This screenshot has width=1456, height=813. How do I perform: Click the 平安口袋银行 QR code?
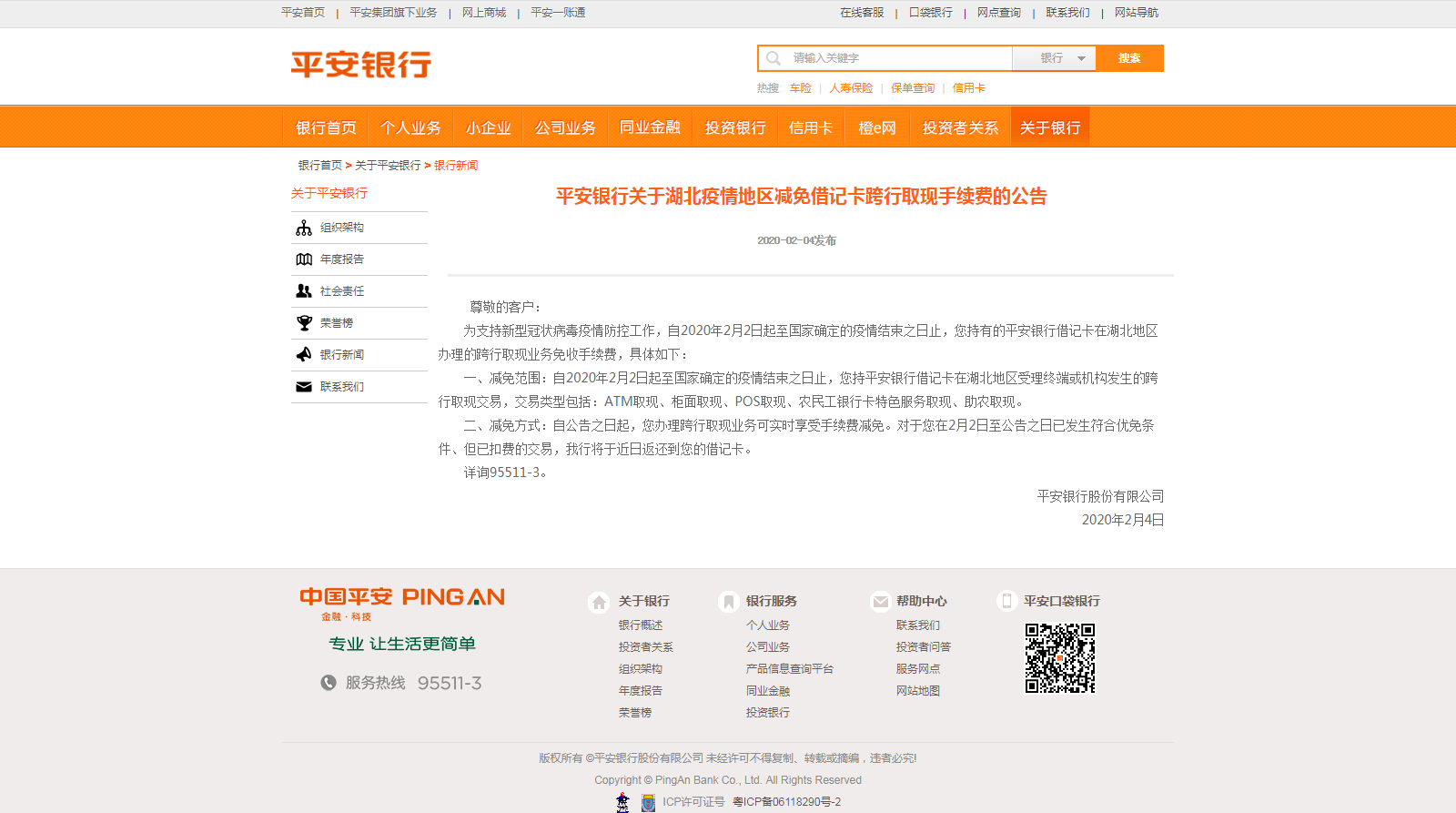[x=1060, y=658]
